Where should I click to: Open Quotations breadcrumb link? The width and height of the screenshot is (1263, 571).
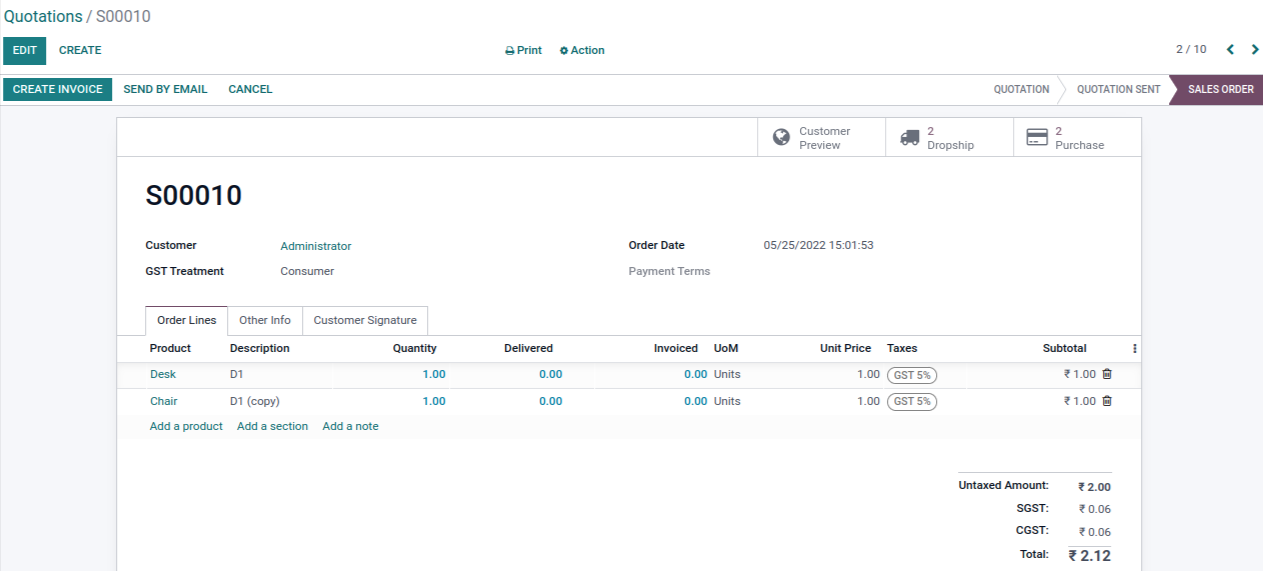click(43, 17)
